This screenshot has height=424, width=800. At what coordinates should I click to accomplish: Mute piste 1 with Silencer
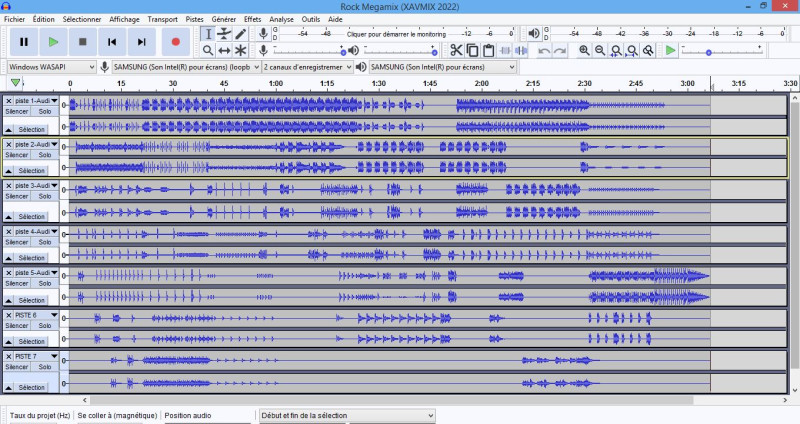point(17,111)
